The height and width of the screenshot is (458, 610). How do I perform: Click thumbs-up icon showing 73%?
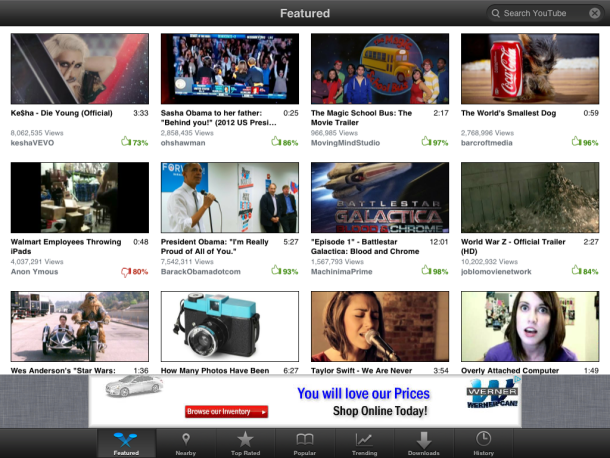click(126, 141)
